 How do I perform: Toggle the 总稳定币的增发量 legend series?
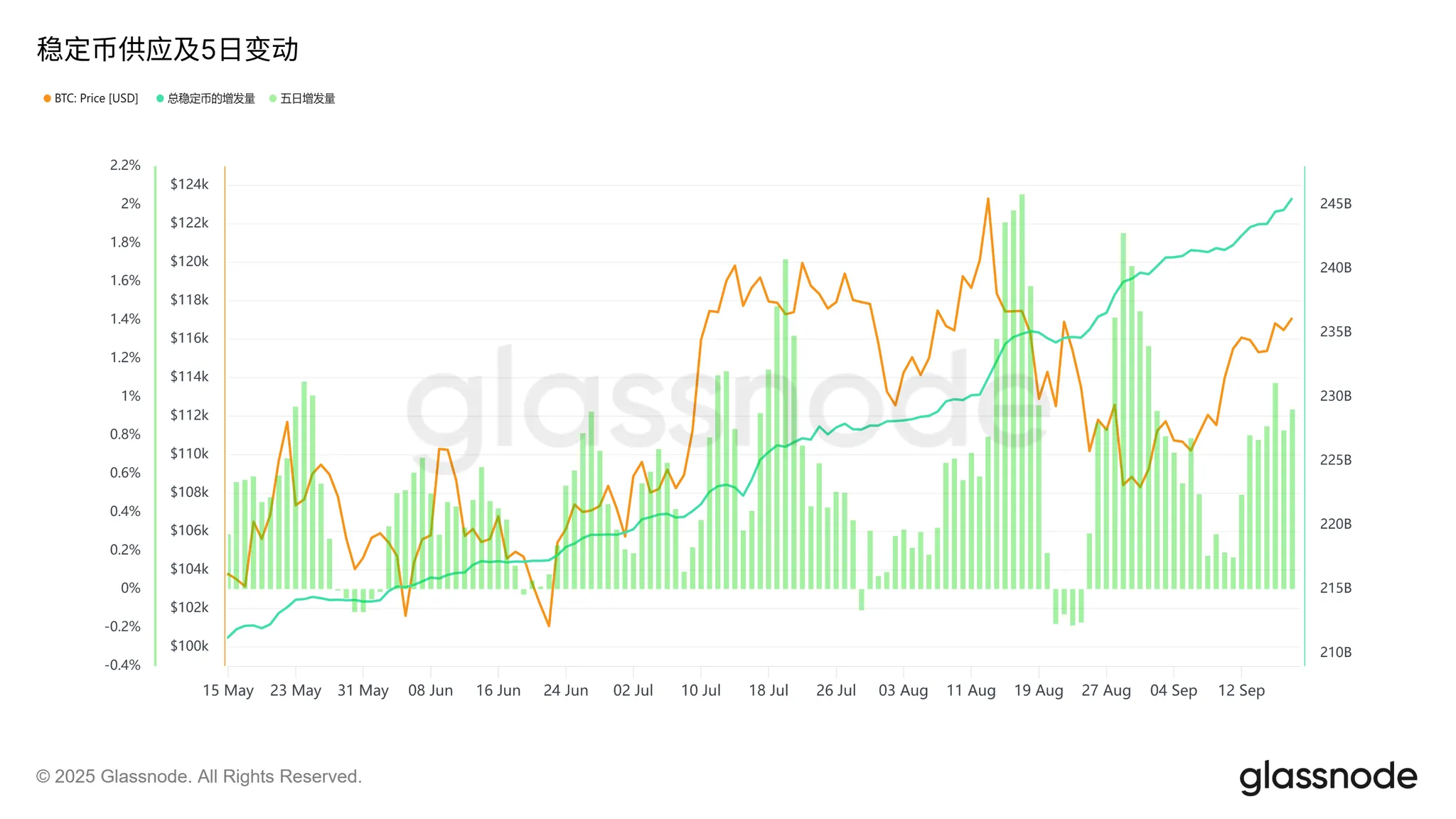[x=211, y=99]
